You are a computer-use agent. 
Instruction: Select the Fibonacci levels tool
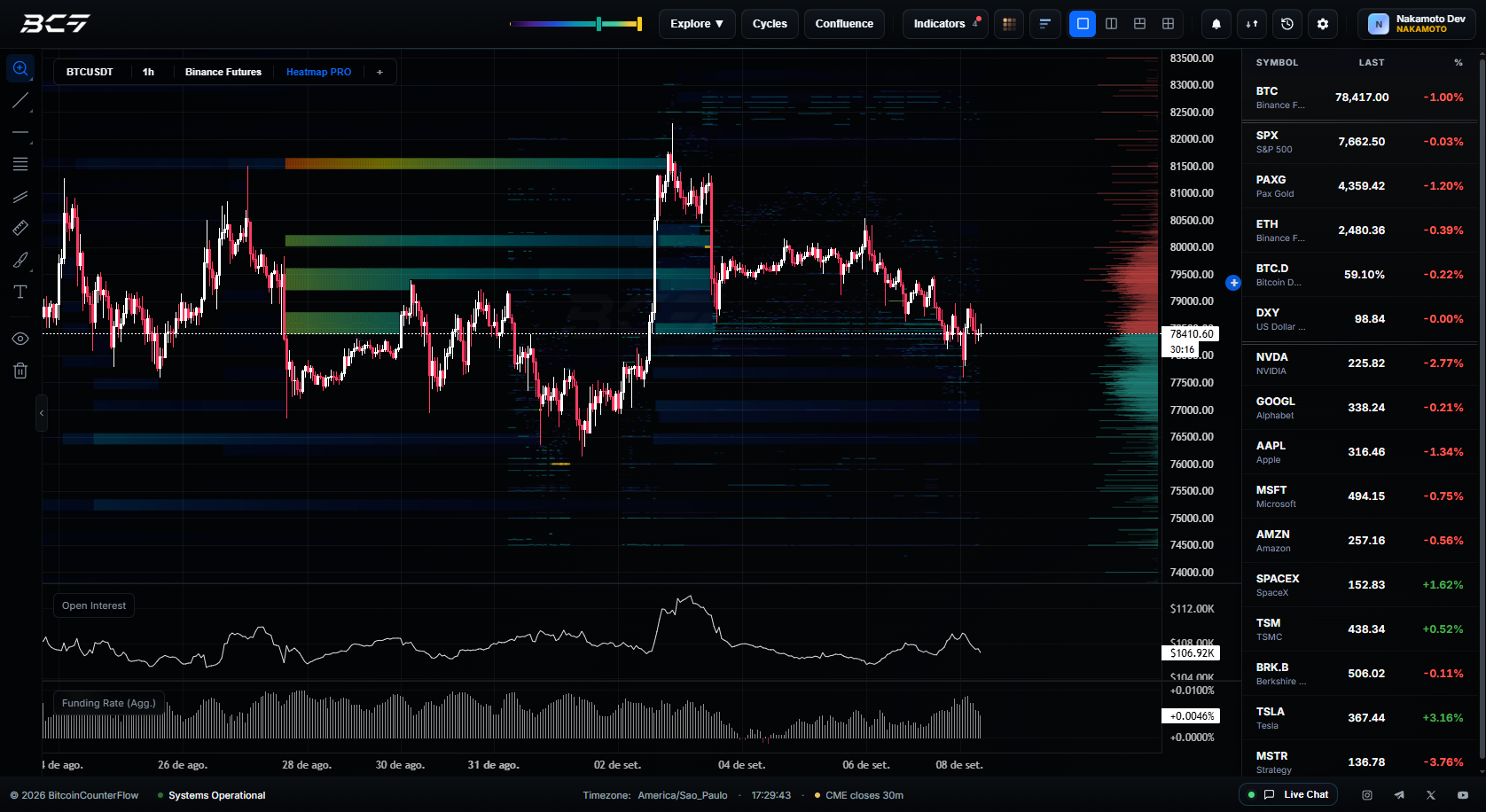(x=20, y=164)
